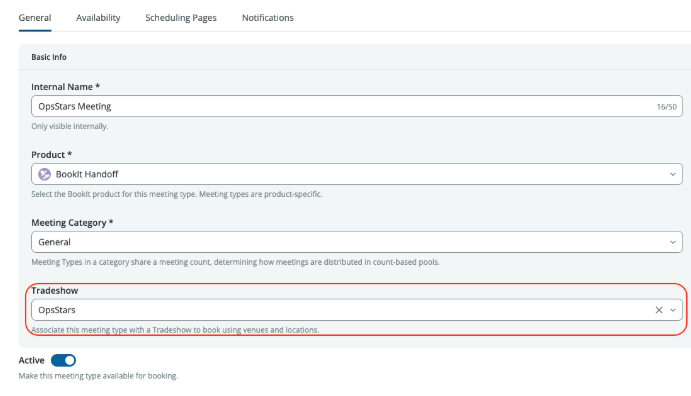Expand the Product dropdown chevron

(672, 174)
